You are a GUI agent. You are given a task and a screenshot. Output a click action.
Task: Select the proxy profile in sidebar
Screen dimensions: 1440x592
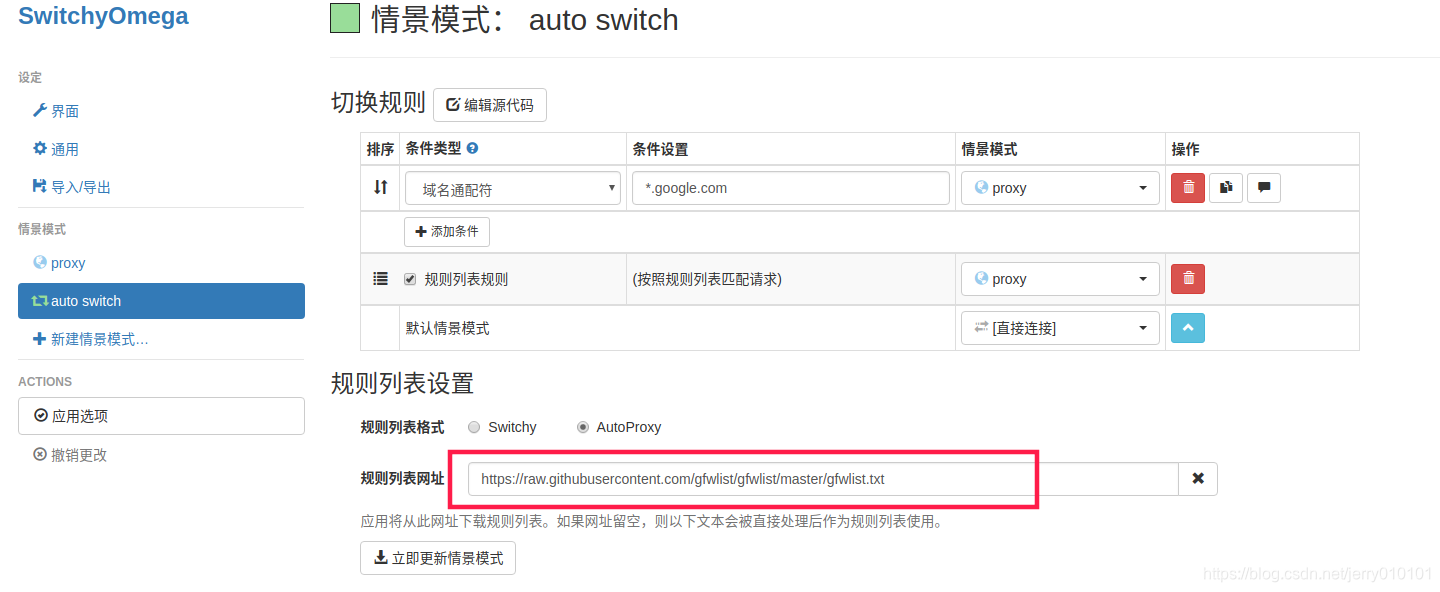[59, 263]
